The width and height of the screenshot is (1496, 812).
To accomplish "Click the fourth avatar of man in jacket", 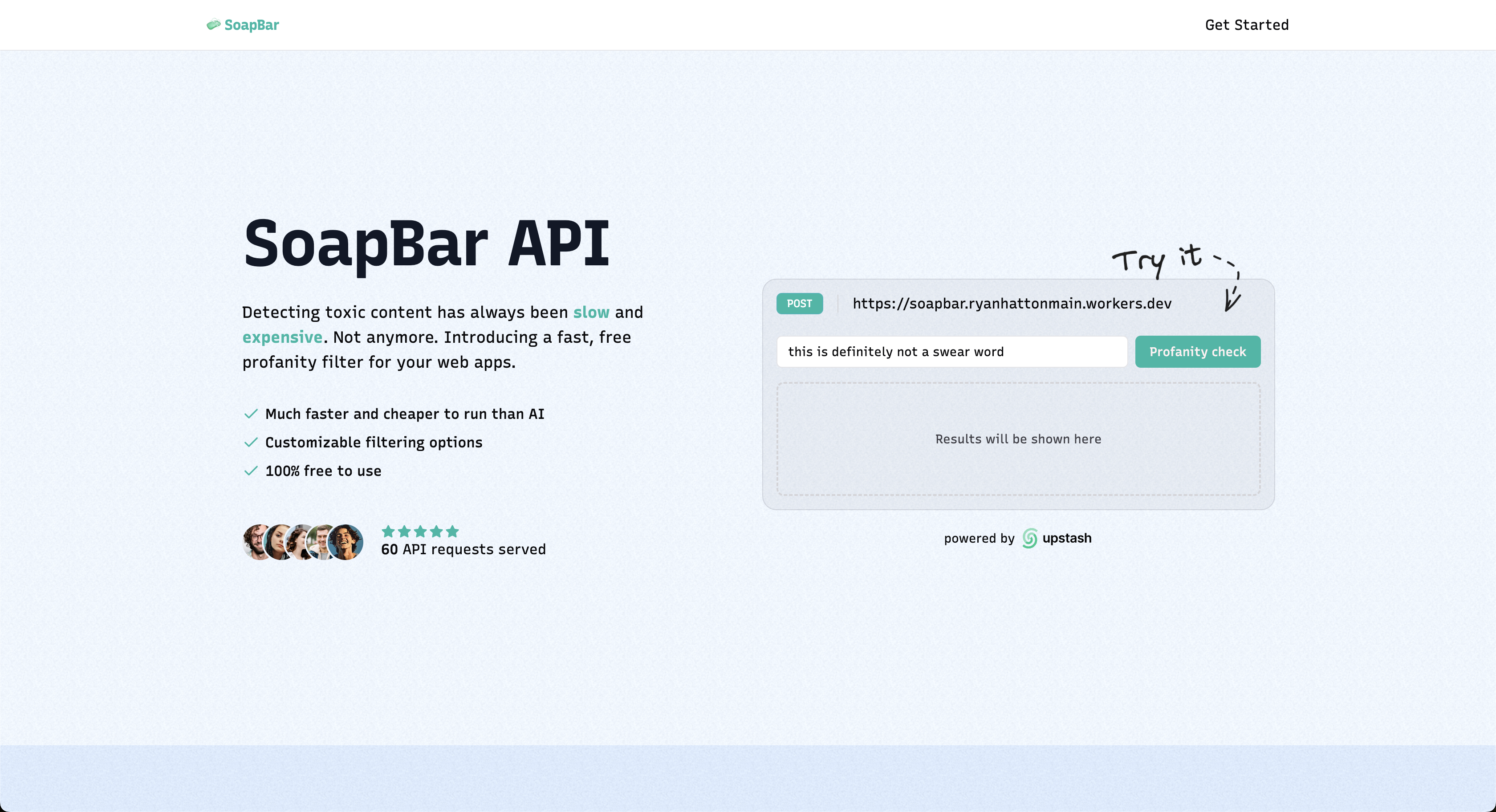I will pyautogui.click(x=320, y=542).
